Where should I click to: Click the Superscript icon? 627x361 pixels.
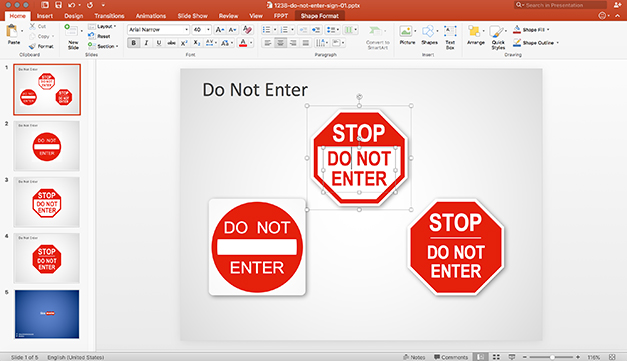click(x=184, y=43)
